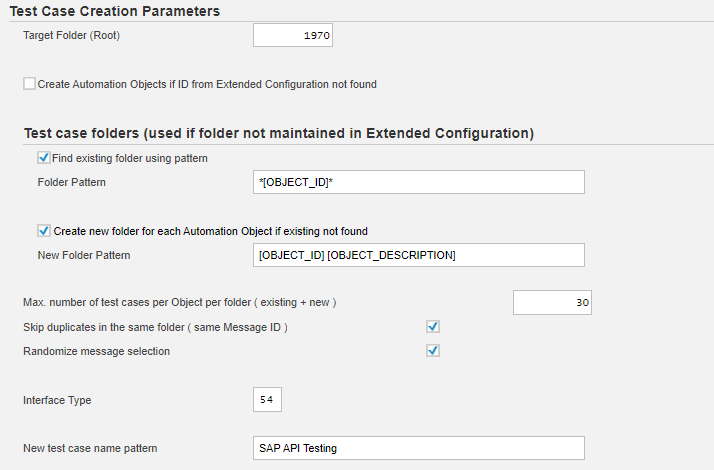Click the Test case folders section heading
This screenshot has height=470, width=714.
[x=278, y=133]
